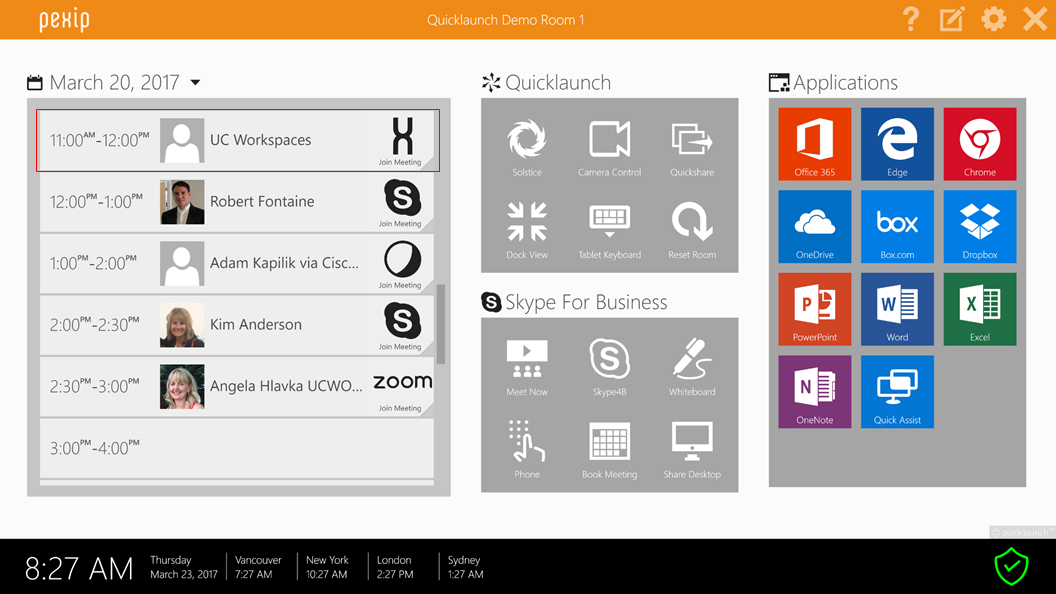Open Excel tile
This screenshot has width=1056, height=594.
(980, 309)
